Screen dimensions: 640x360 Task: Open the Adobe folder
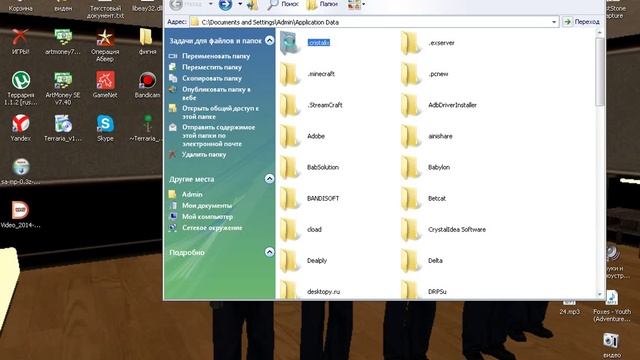pos(302,136)
